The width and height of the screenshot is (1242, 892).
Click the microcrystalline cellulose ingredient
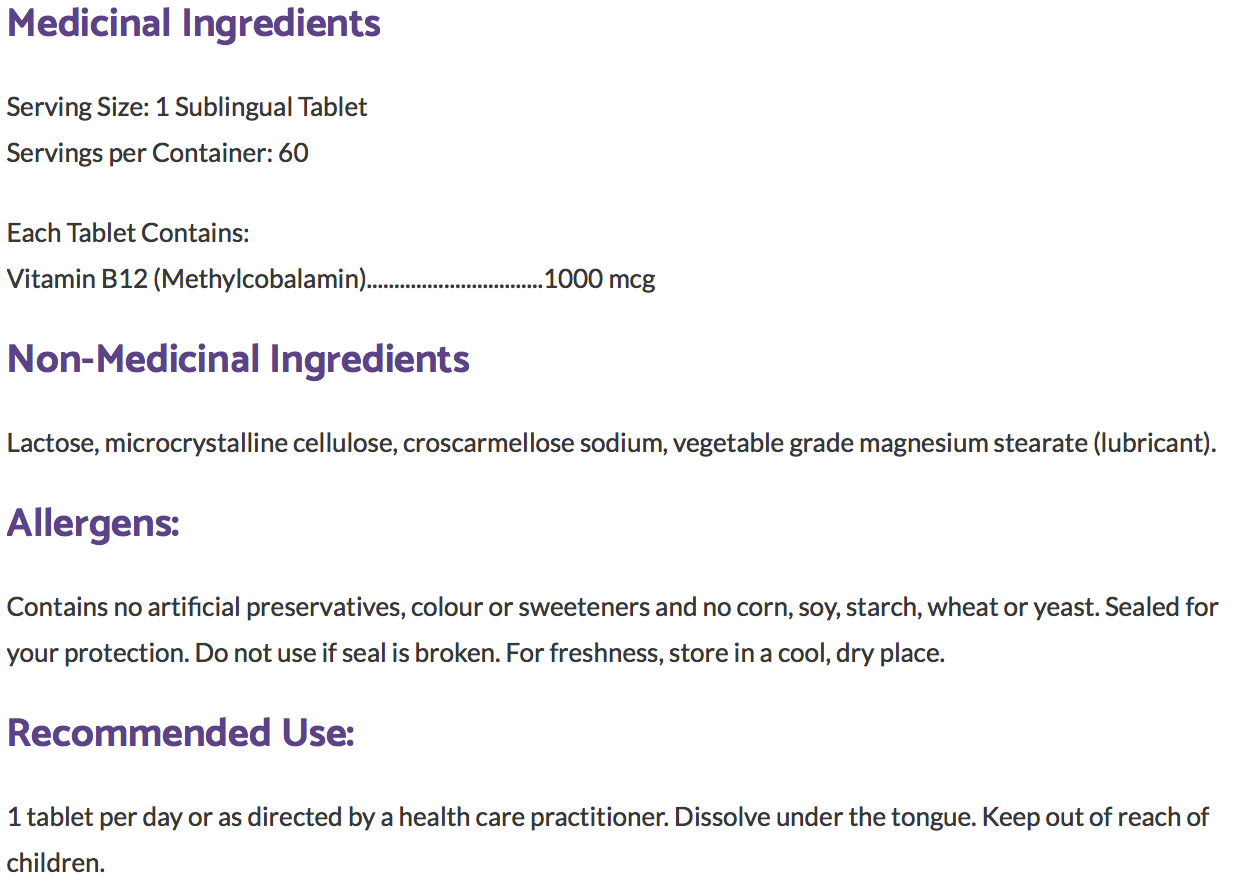click(250, 443)
